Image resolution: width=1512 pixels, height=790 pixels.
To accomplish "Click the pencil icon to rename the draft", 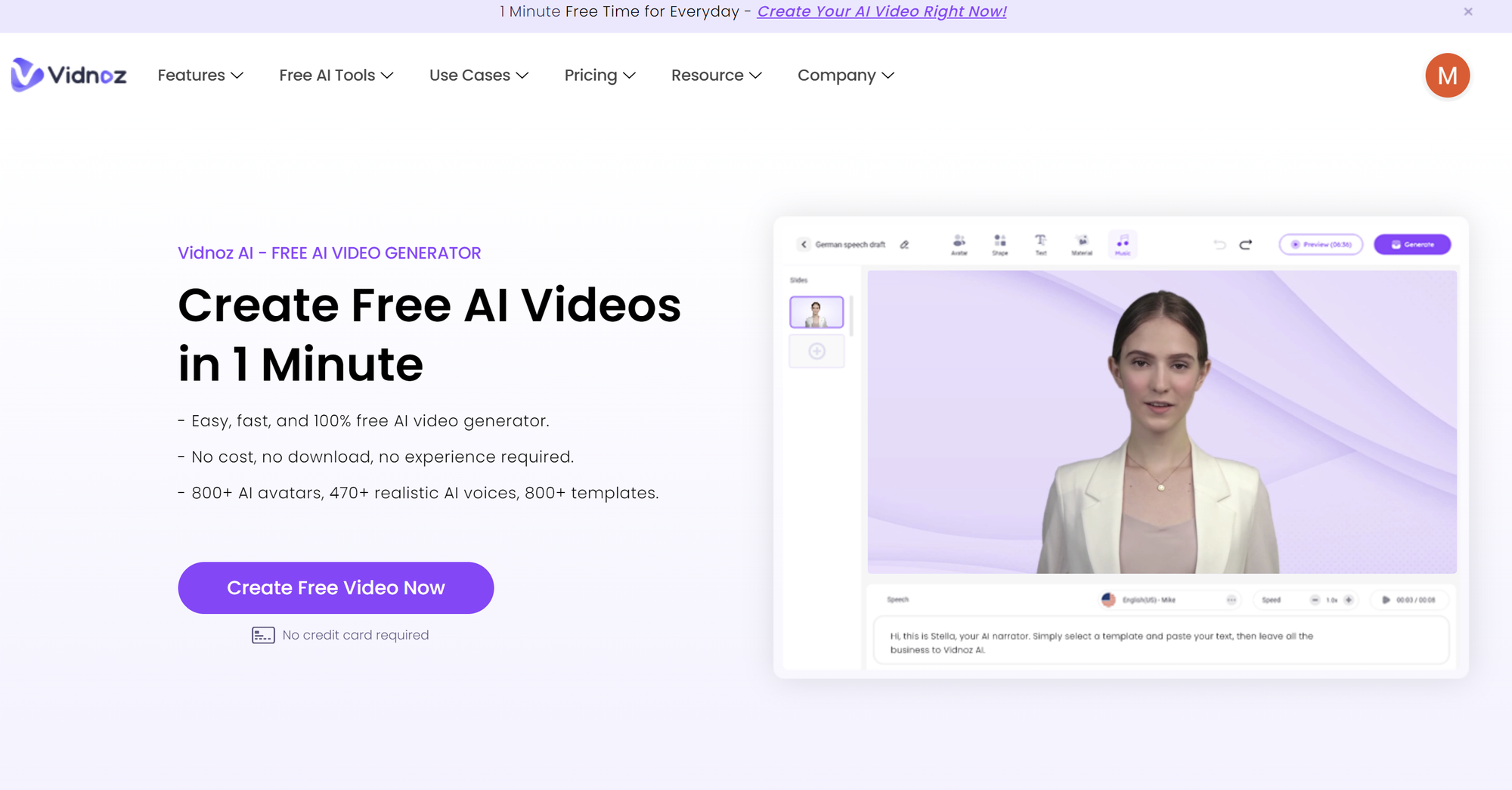I will (904, 244).
